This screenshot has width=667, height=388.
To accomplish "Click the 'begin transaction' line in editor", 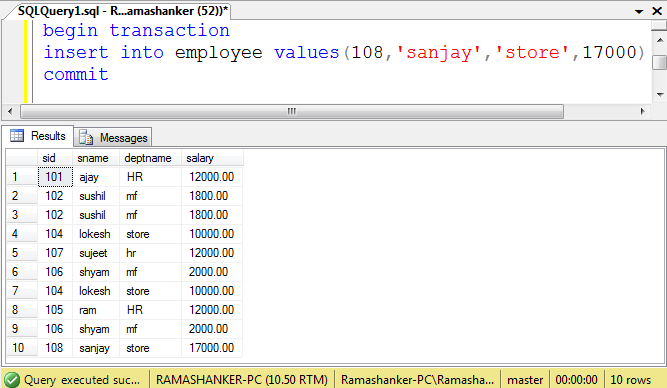I will (x=136, y=31).
